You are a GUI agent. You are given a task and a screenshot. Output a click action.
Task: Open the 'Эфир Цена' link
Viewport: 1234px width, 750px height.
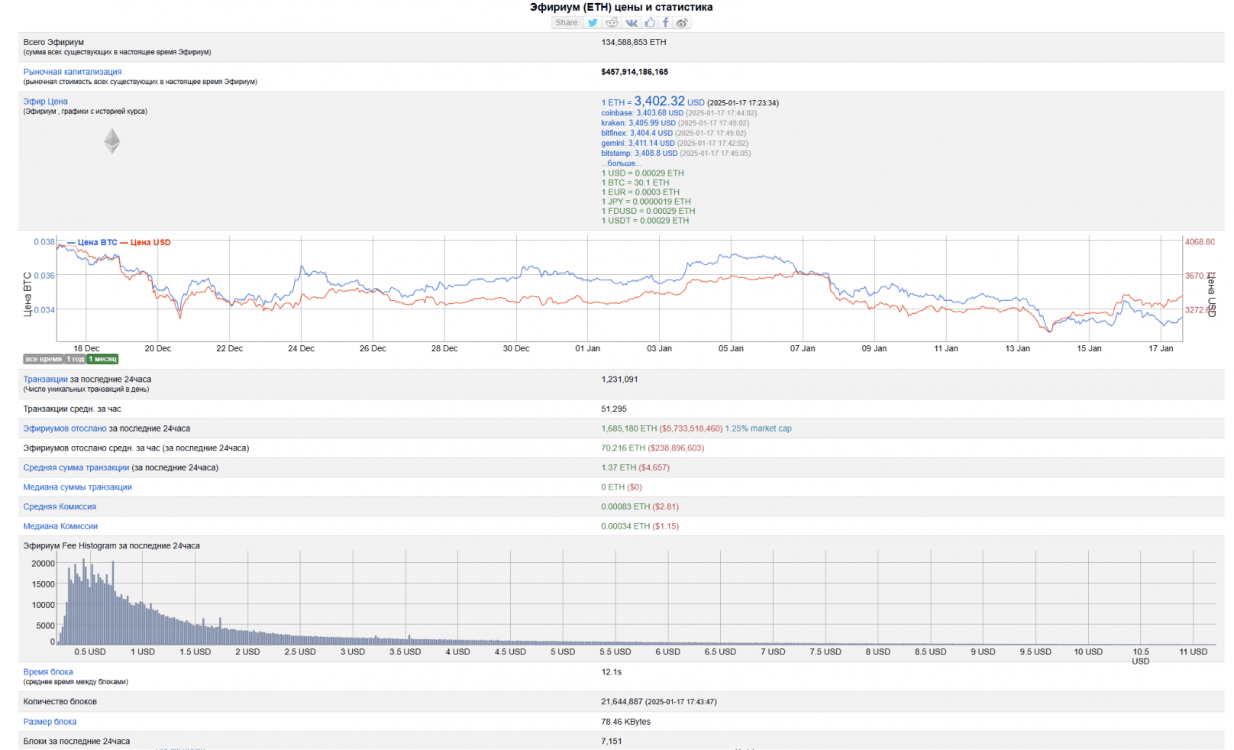[45, 102]
